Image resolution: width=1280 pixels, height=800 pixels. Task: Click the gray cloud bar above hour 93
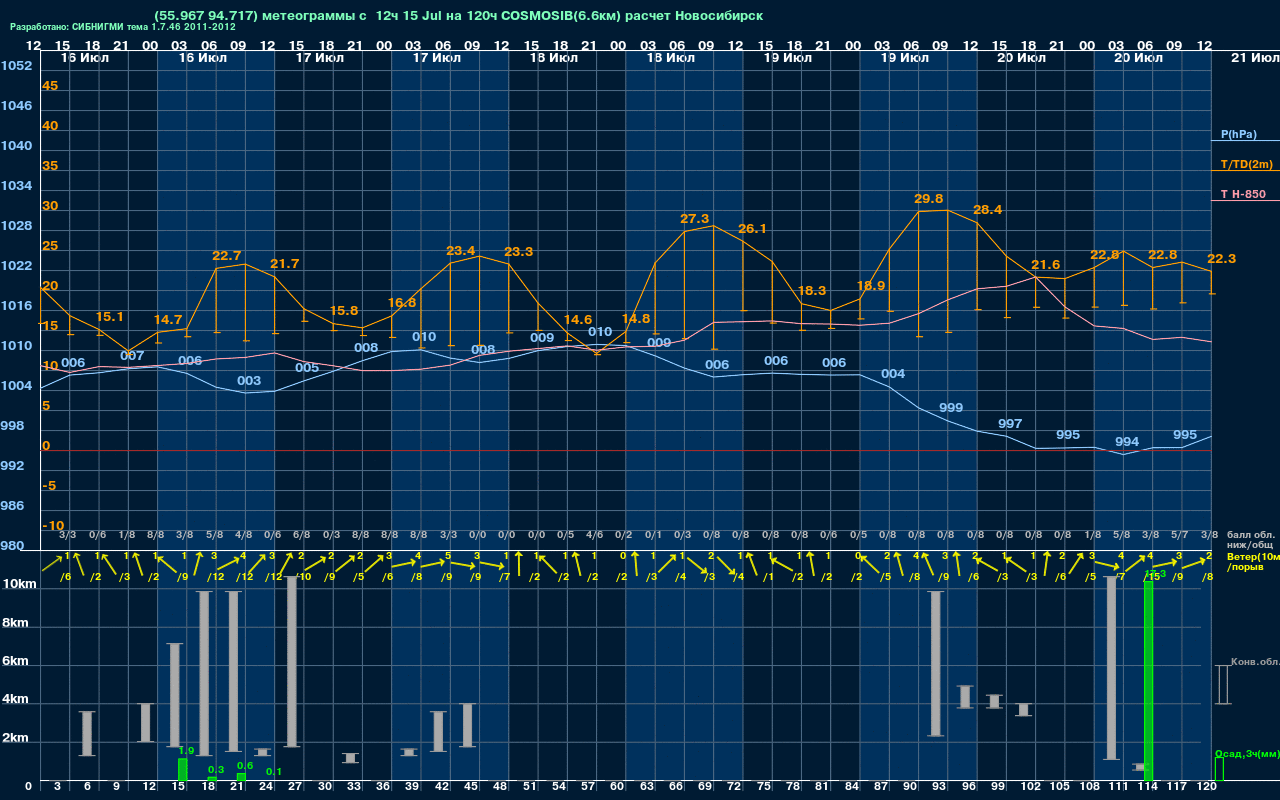pyautogui.click(x=936, y=664)
